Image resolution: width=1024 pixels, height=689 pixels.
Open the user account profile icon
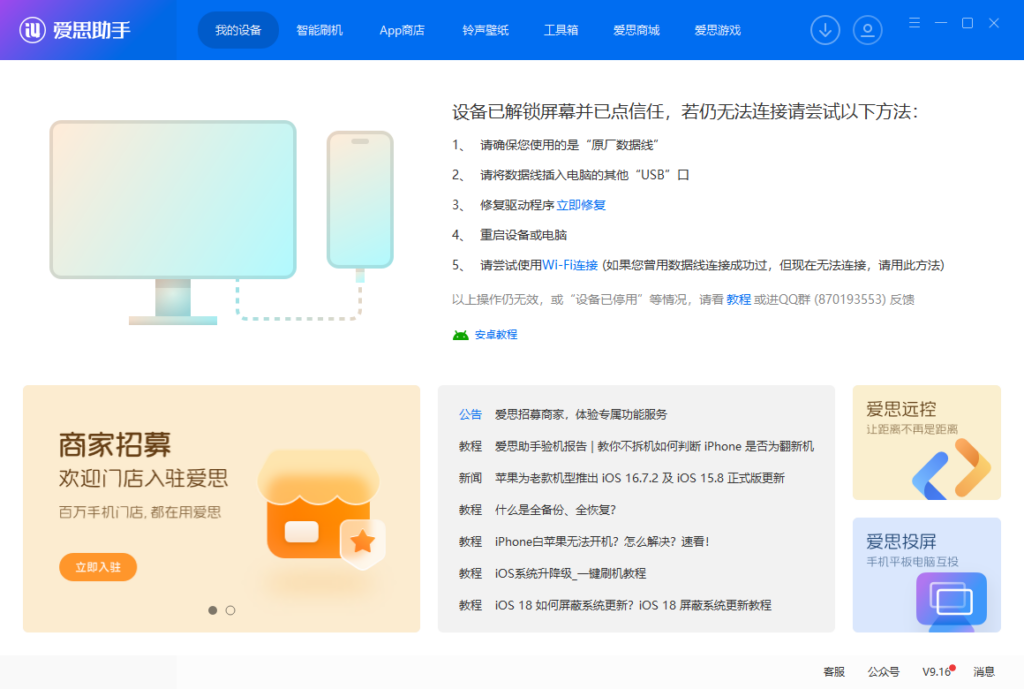click(x=867, y=30)
